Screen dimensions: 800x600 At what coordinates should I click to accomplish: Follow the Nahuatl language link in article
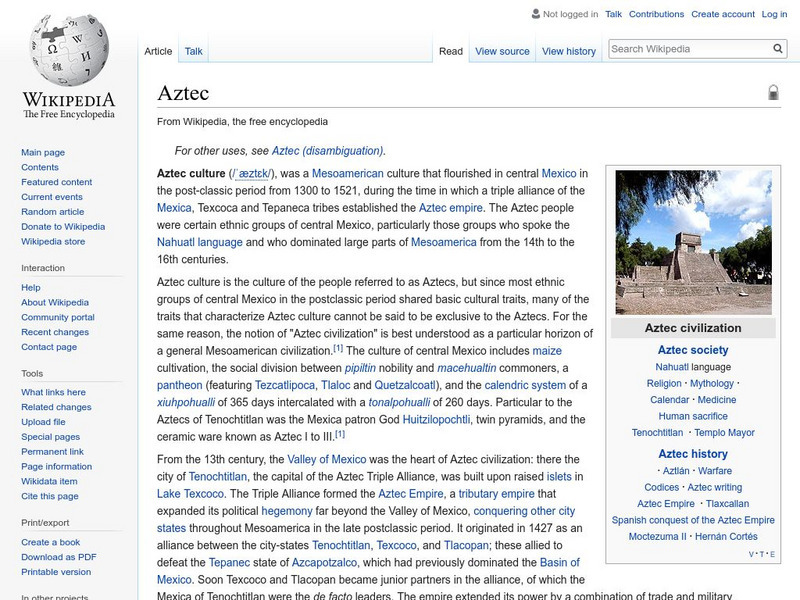[200, 242]
